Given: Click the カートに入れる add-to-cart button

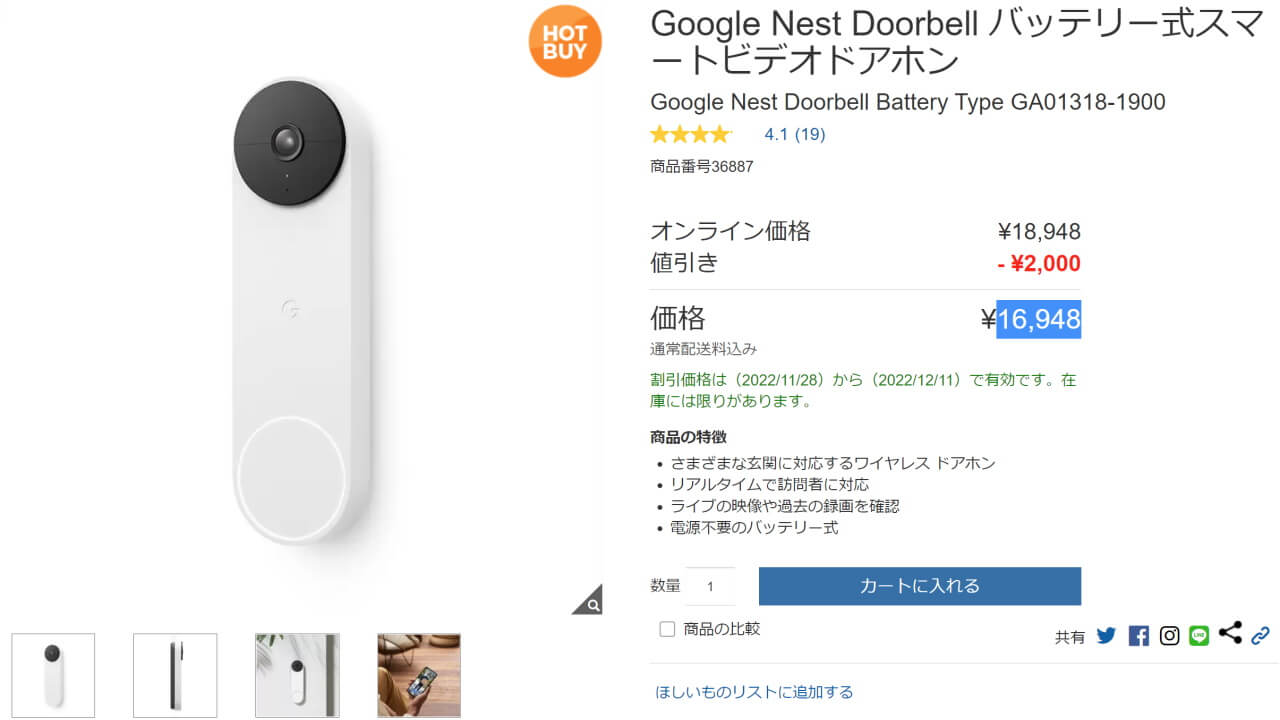Looking at the screenshot, I should click(x=919, y=586).
